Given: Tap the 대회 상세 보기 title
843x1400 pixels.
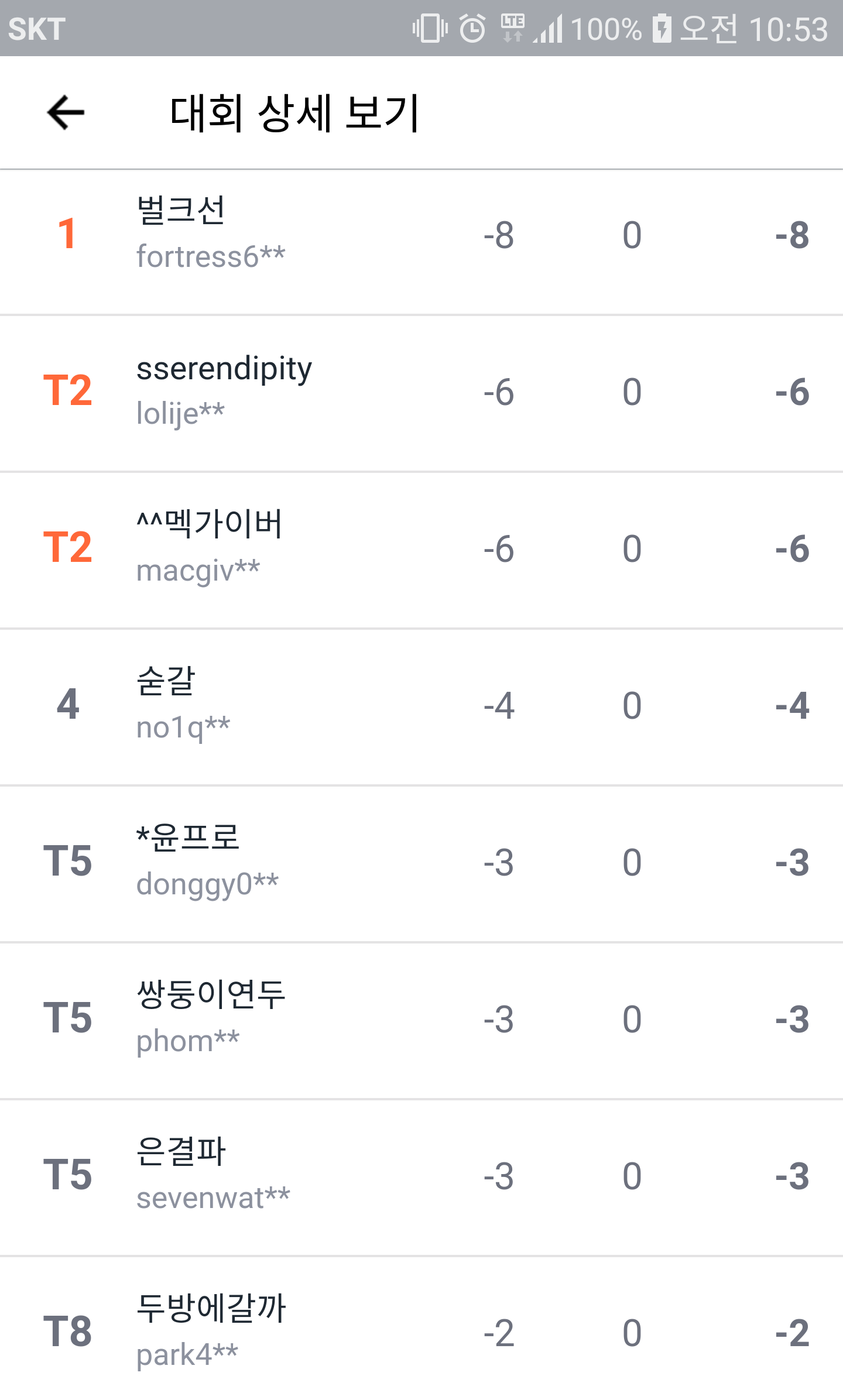Looking at the screenshot, I should tap(294, 112).
